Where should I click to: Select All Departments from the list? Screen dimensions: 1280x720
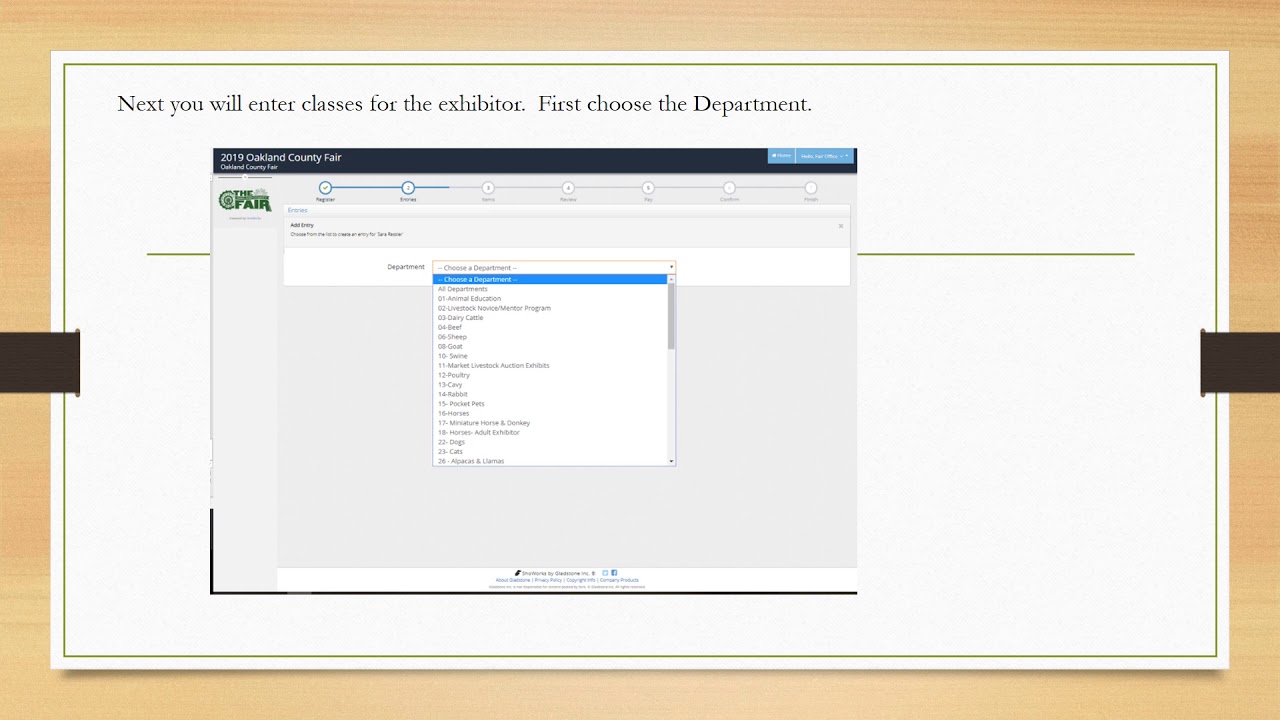550,289
